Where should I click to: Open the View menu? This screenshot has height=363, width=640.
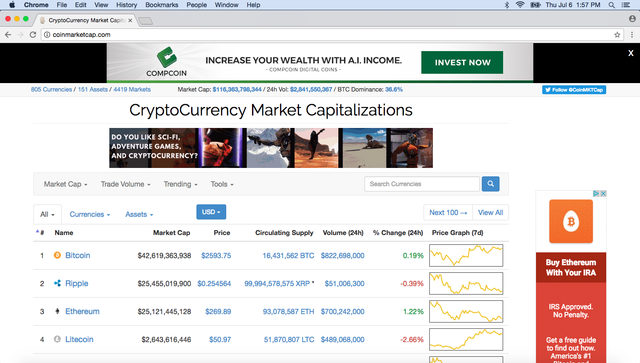(101, 5)
